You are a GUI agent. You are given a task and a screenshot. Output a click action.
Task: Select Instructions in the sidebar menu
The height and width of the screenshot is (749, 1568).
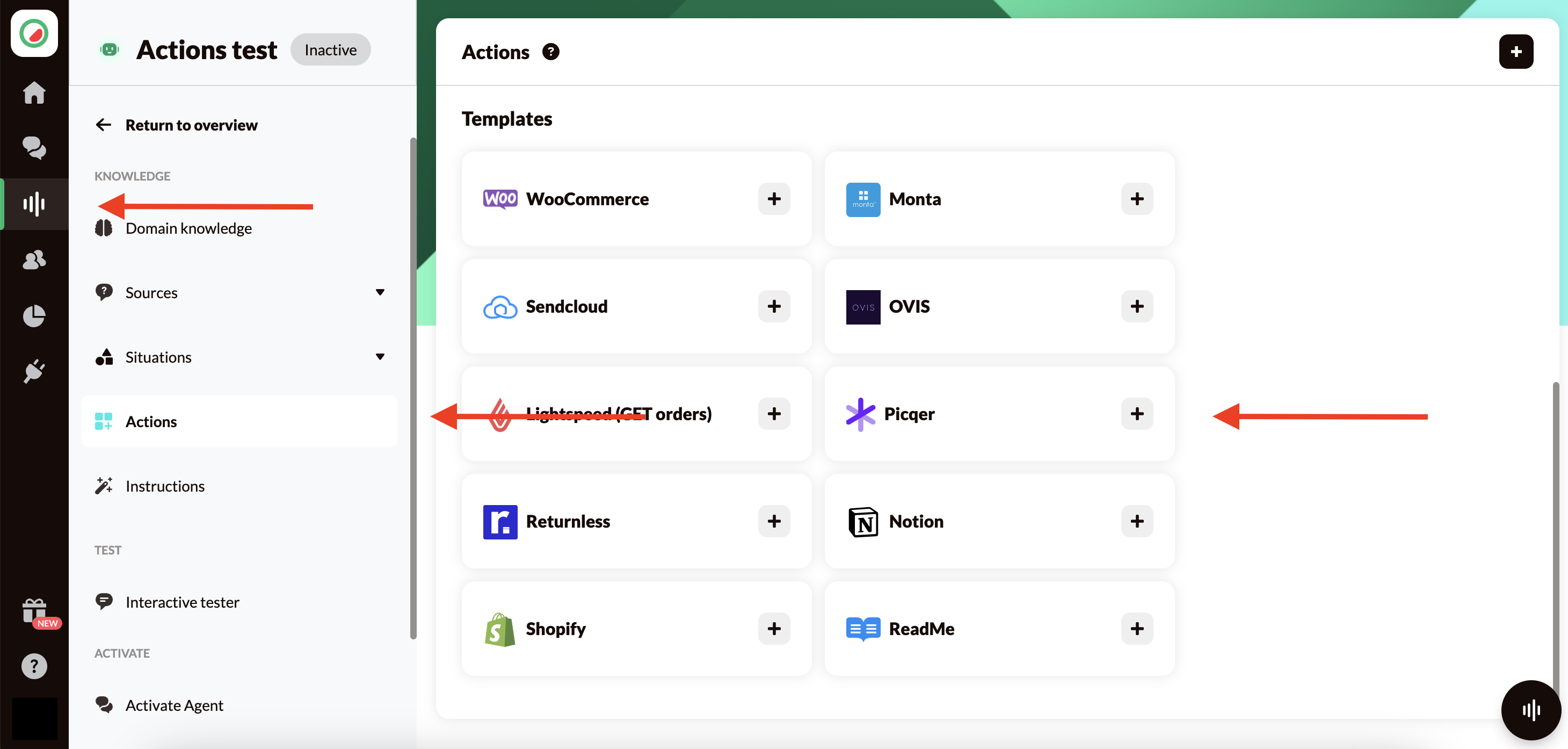(164, 486)
